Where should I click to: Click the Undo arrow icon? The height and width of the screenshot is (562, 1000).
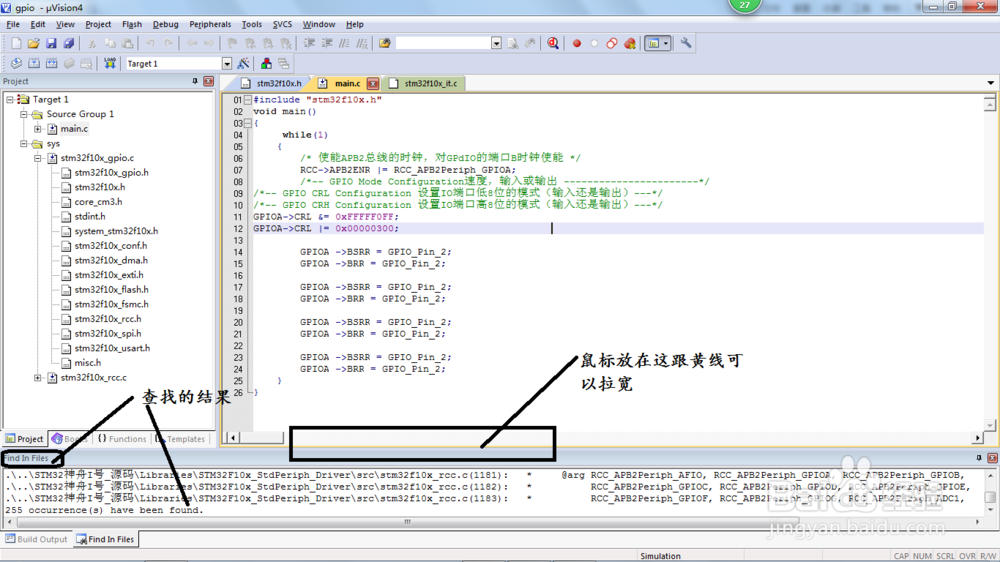pyautogui.click(x=151, y=43)
